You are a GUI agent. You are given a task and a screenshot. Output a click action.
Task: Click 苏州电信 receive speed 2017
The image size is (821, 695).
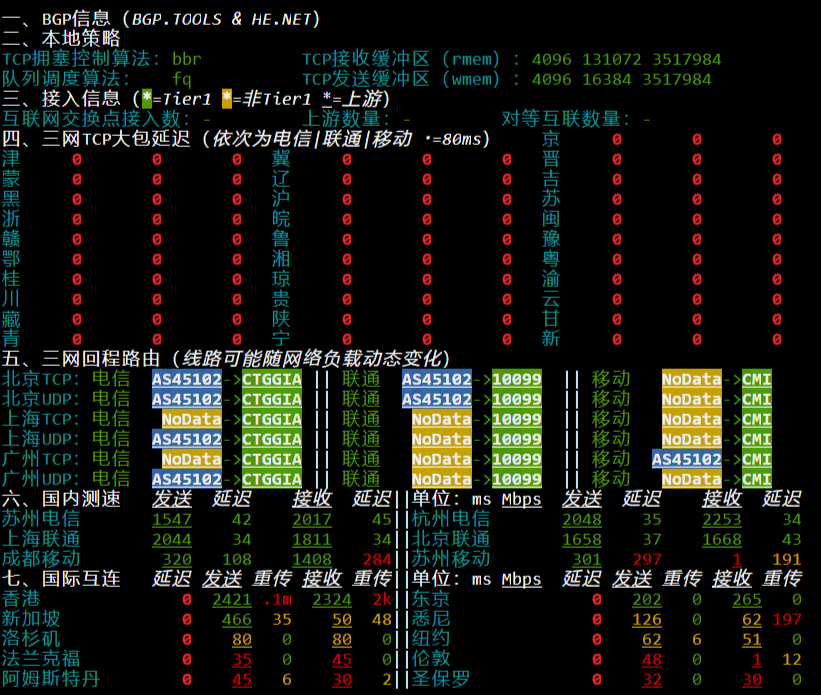pos(312,520)
